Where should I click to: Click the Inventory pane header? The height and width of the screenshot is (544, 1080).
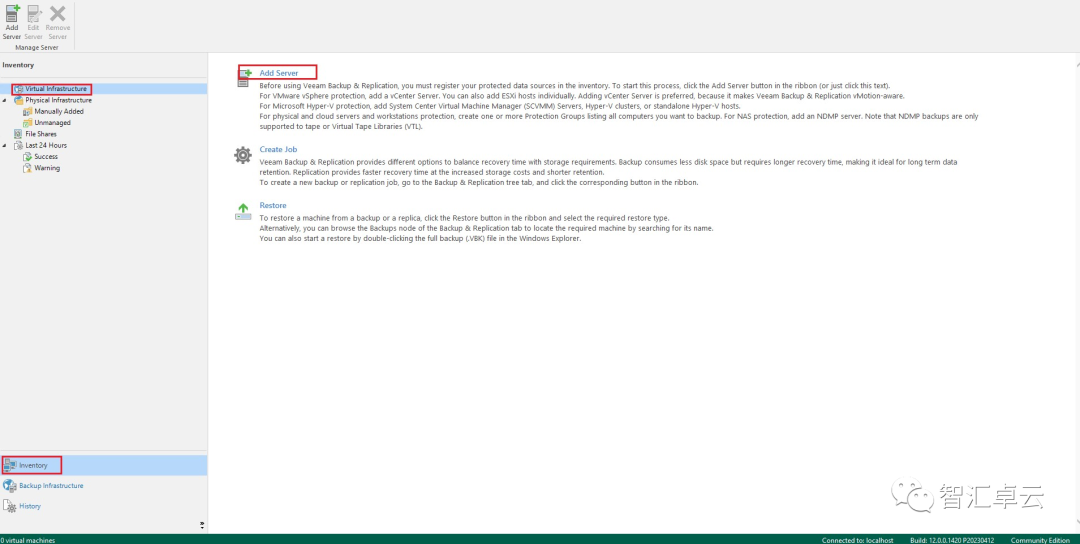tap(18, 65)
